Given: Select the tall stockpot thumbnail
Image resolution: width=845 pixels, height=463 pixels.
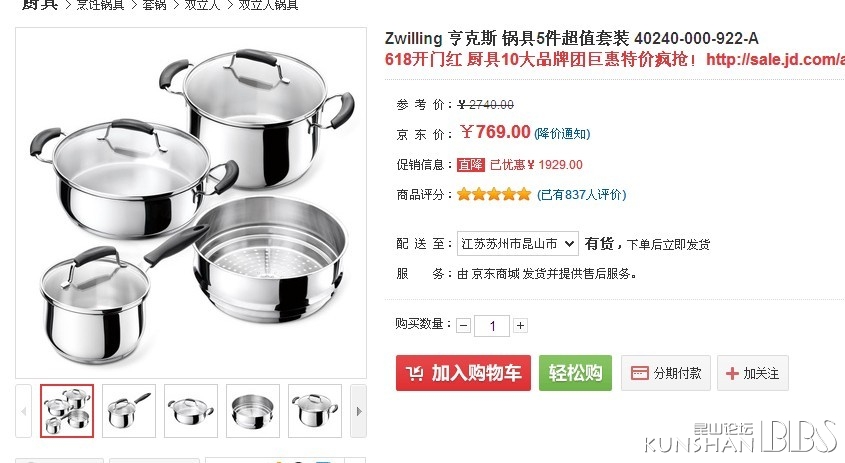Looking at the screenshot, I should point(315,411).
